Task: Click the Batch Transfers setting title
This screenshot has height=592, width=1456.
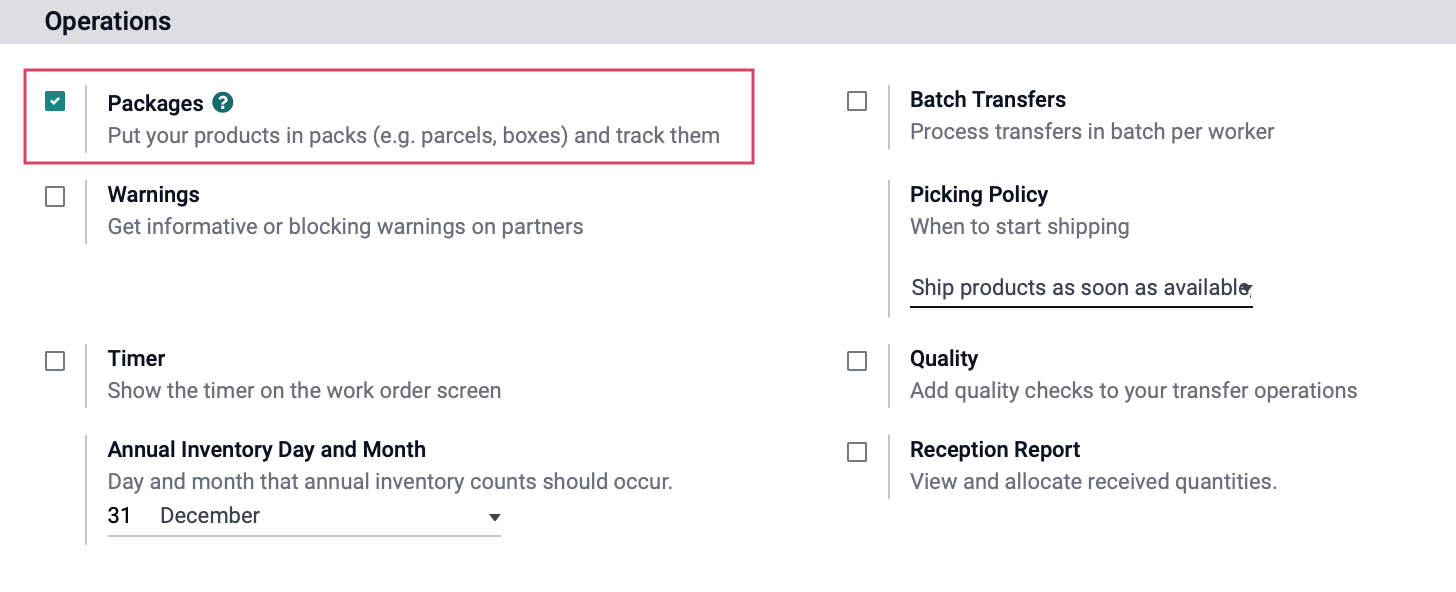Action: pyautogui.click(x=988, y=100)
